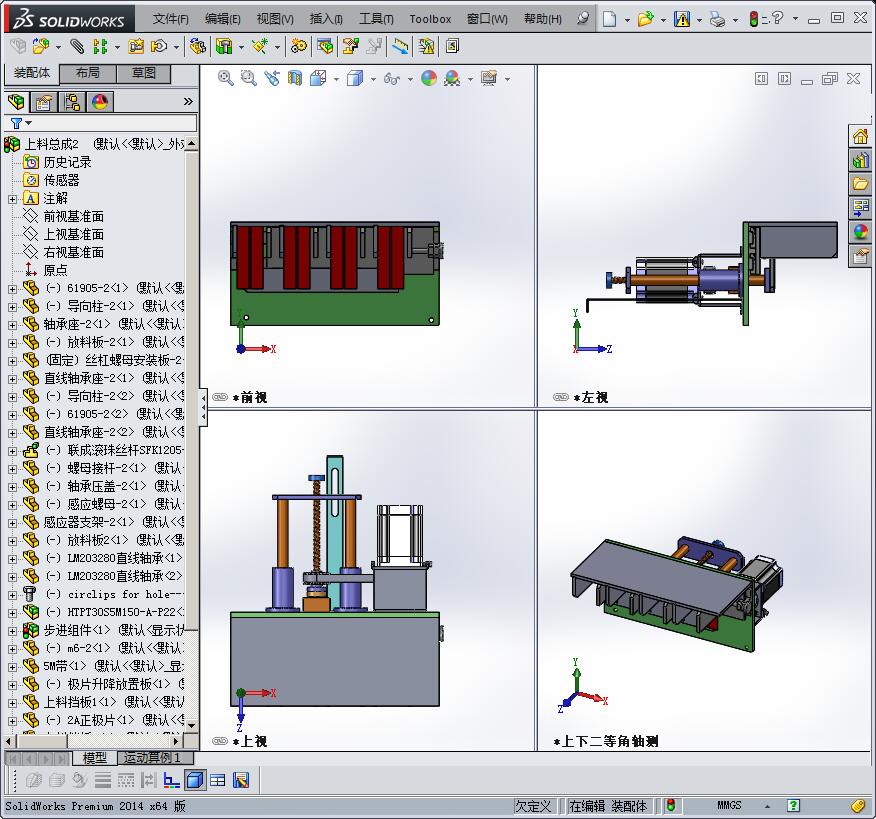Open the DisplayManager colored sphere tab icon
This screenshot has height=819, width=876.
tap(97, 101)
